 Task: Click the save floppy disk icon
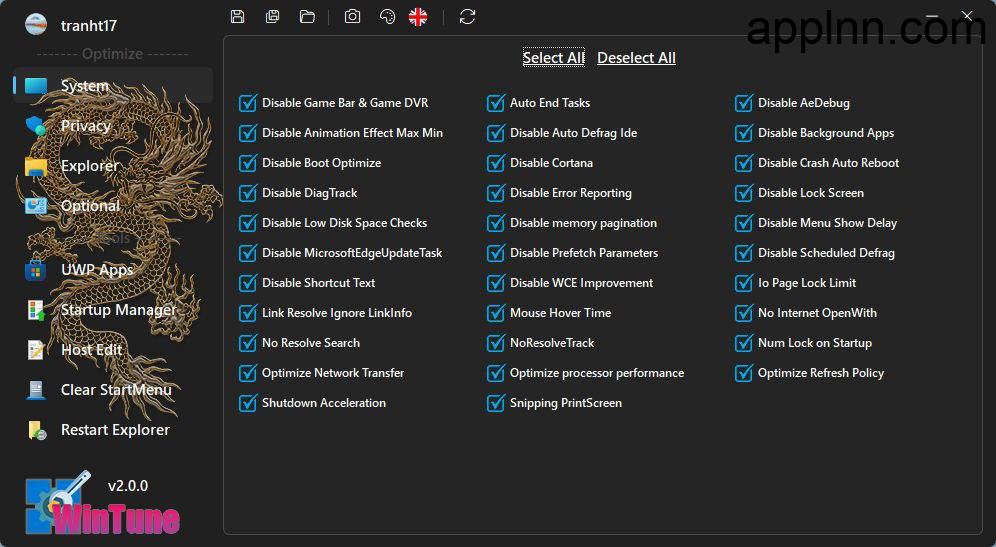(x=238, y=17)
